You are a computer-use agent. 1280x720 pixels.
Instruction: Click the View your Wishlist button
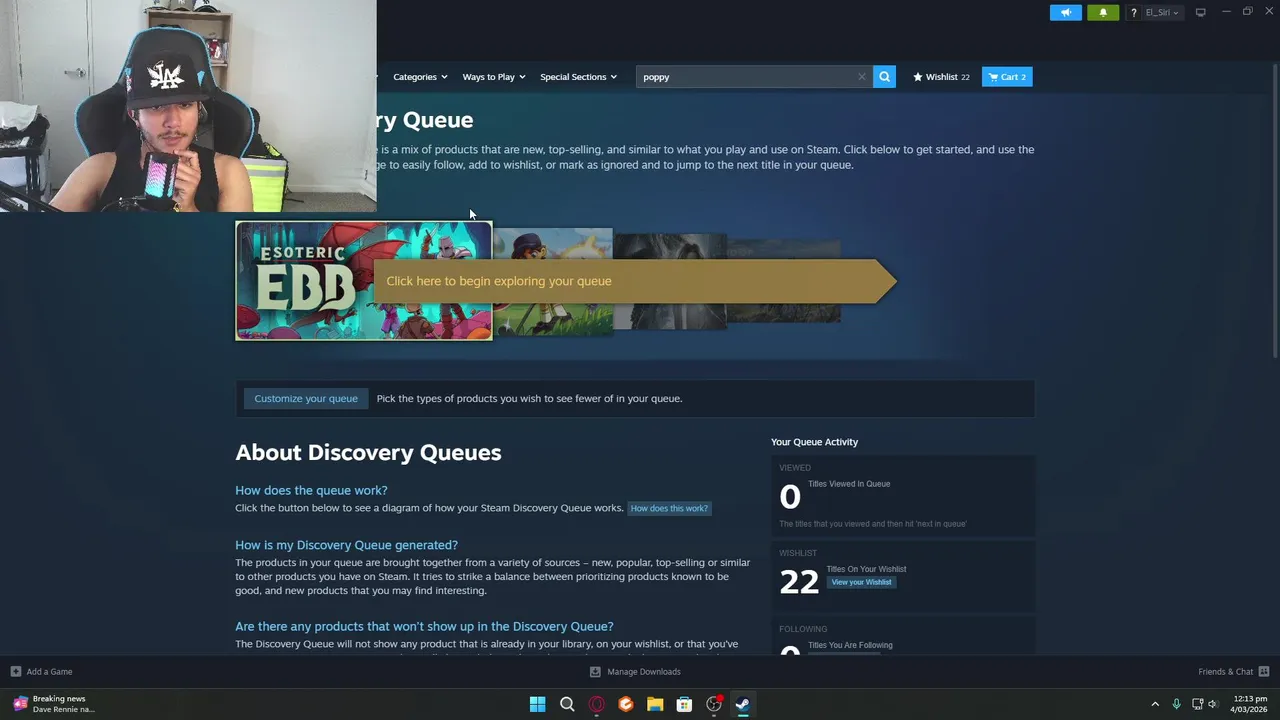tap(861, 582)
